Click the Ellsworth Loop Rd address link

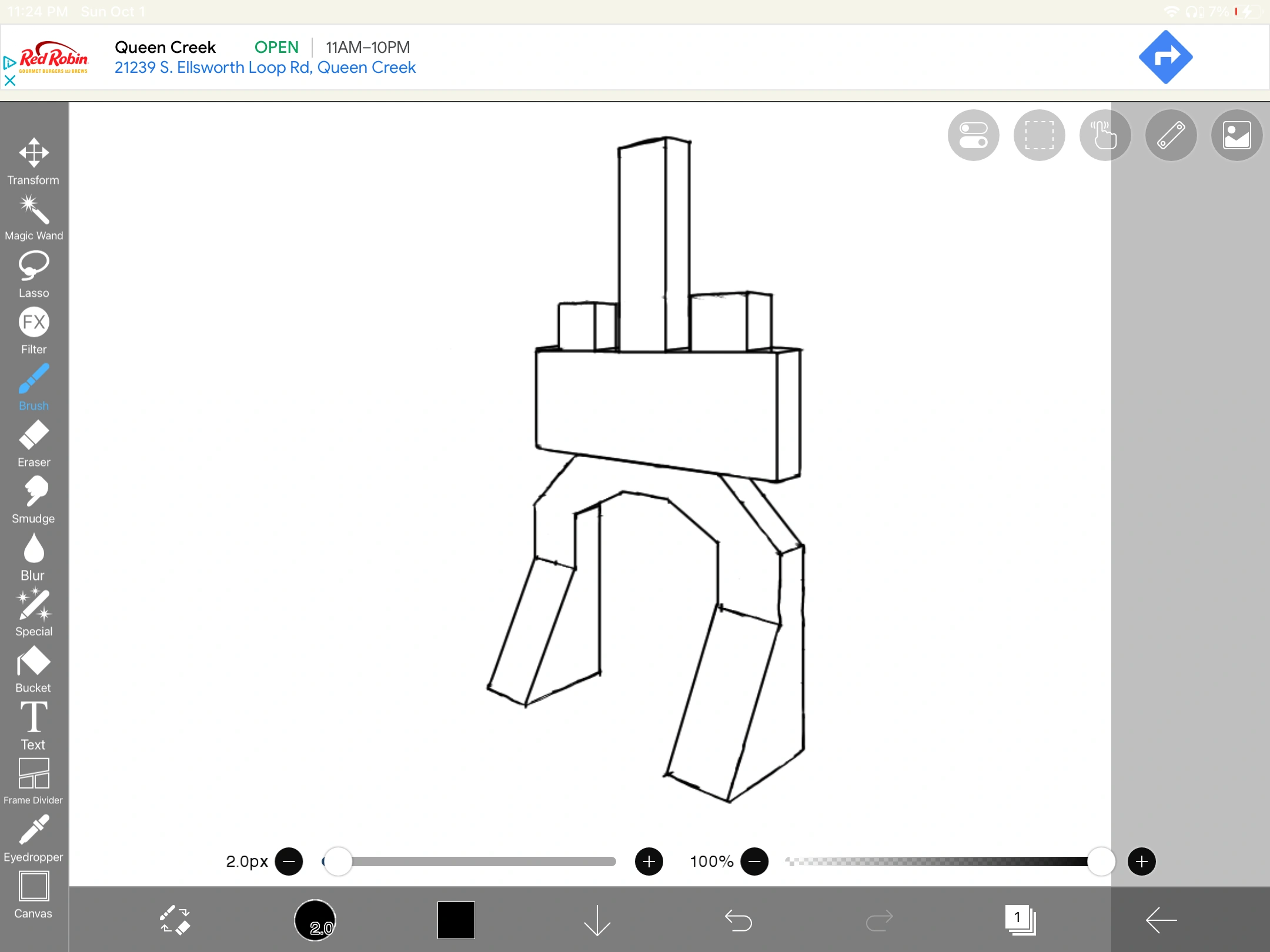tap(265, 68)
